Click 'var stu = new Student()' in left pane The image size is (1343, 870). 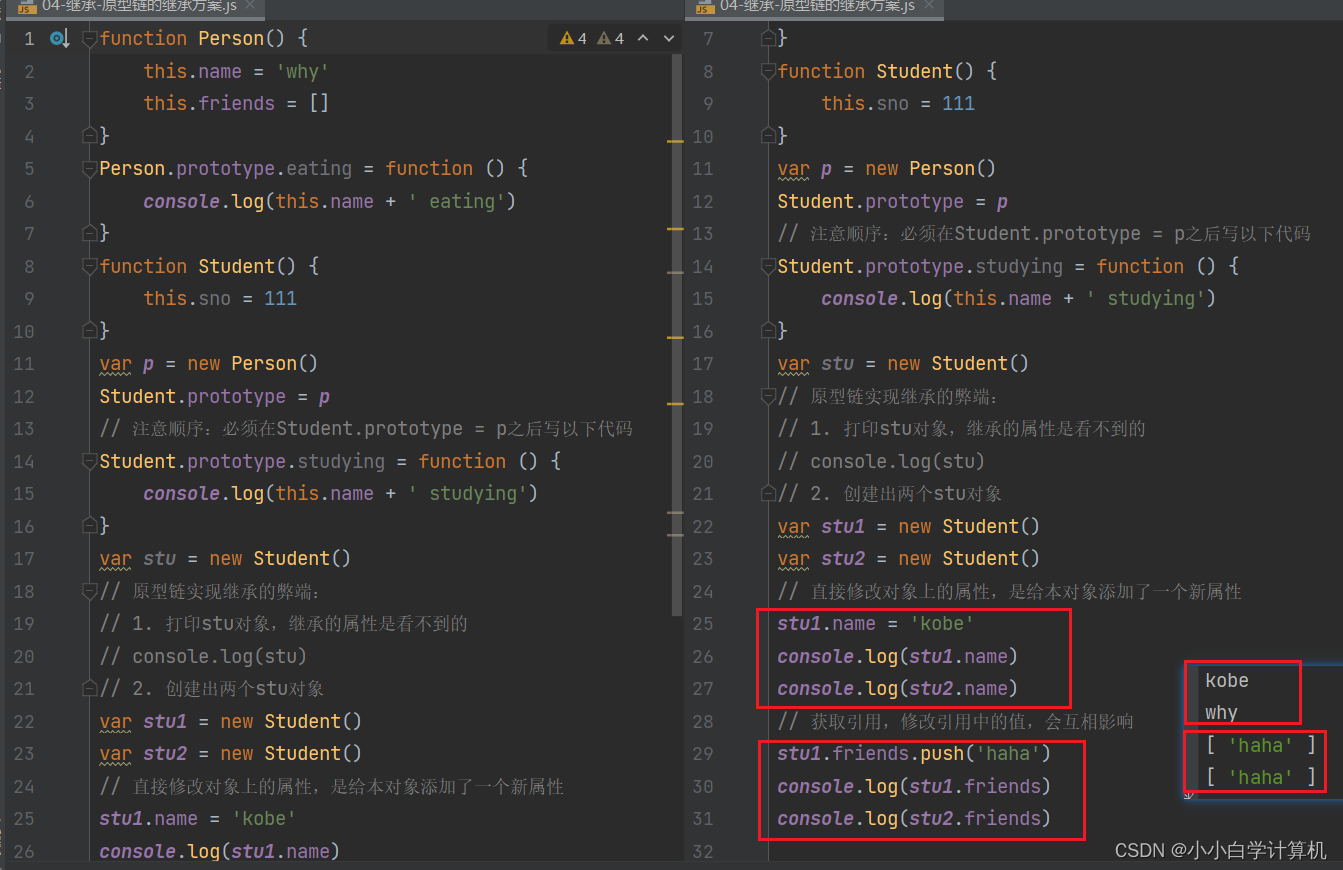pos(225,558)
